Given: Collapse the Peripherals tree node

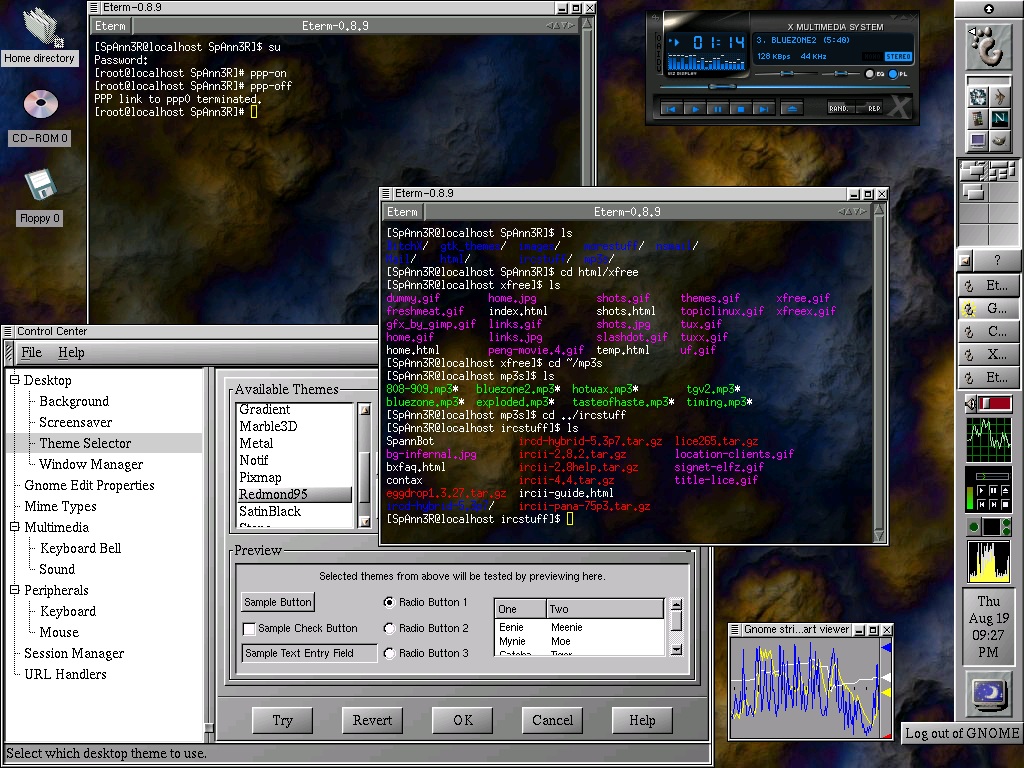Looking at the screenshot, I should (14, 590).
